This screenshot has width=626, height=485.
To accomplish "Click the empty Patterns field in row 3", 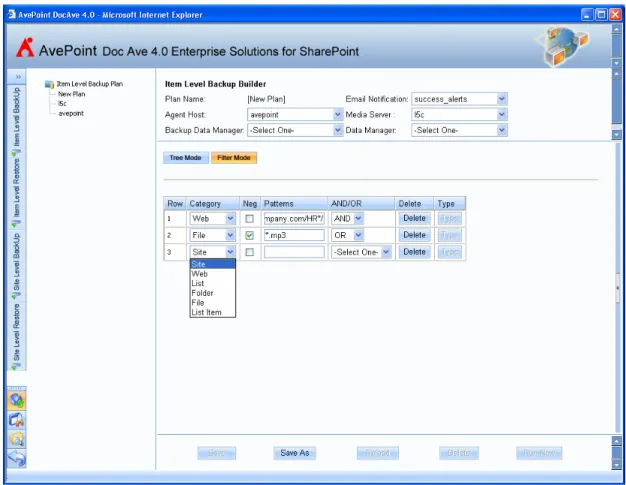I will point(294,252).
